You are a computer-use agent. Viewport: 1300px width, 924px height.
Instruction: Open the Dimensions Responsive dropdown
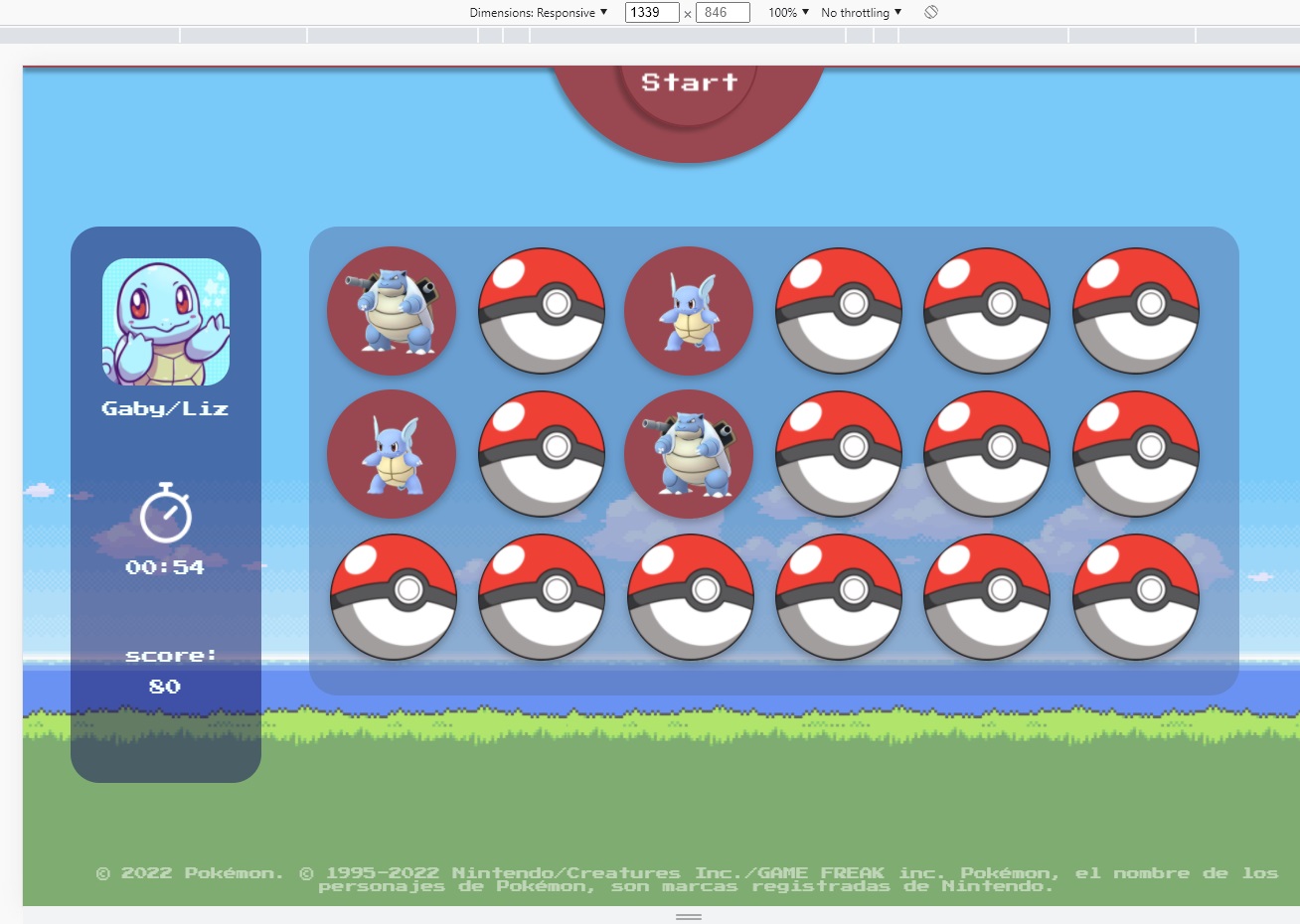pyautogui.click(x=538, y=13)
